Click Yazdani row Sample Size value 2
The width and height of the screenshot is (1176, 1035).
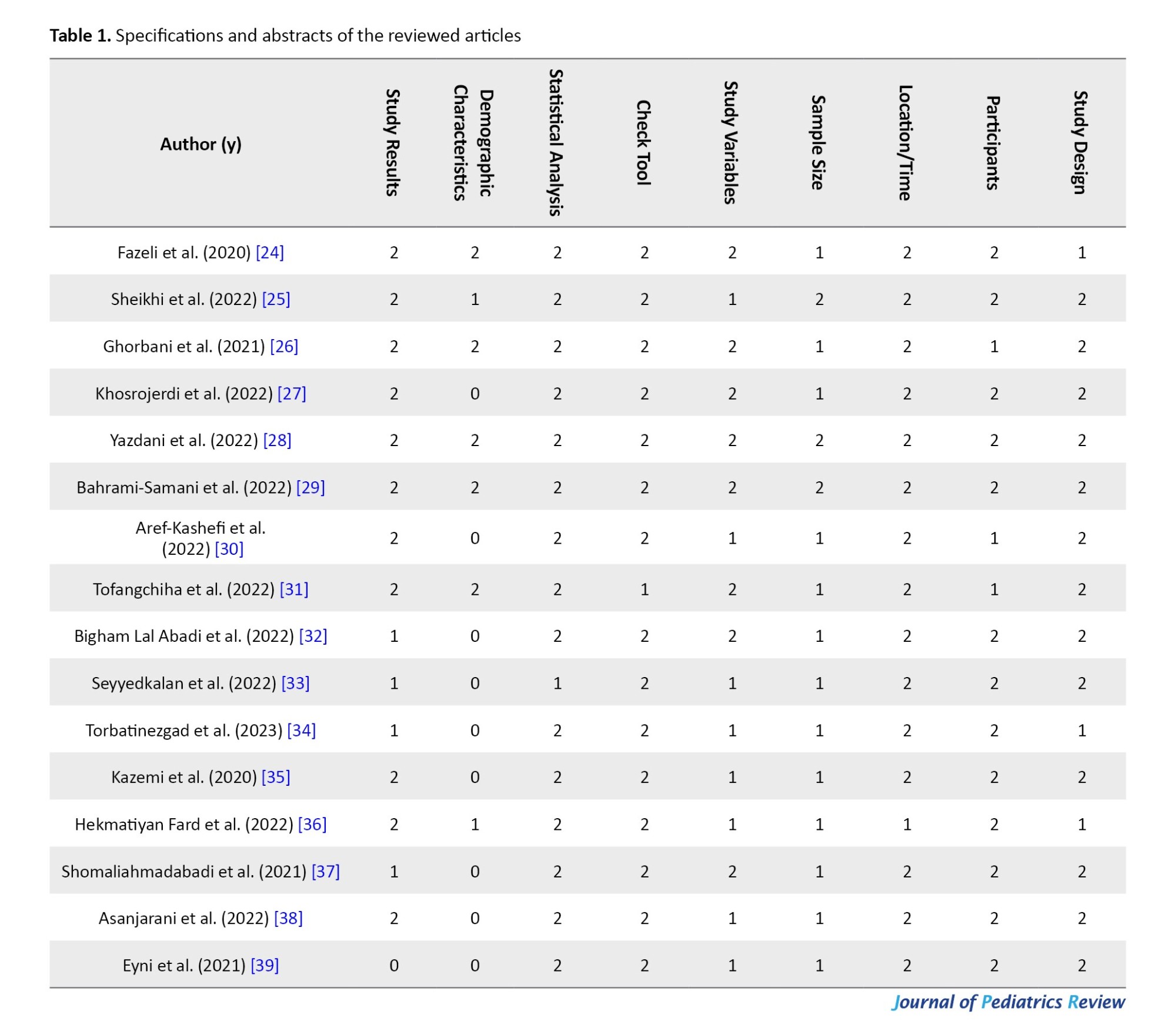(820, 441)
